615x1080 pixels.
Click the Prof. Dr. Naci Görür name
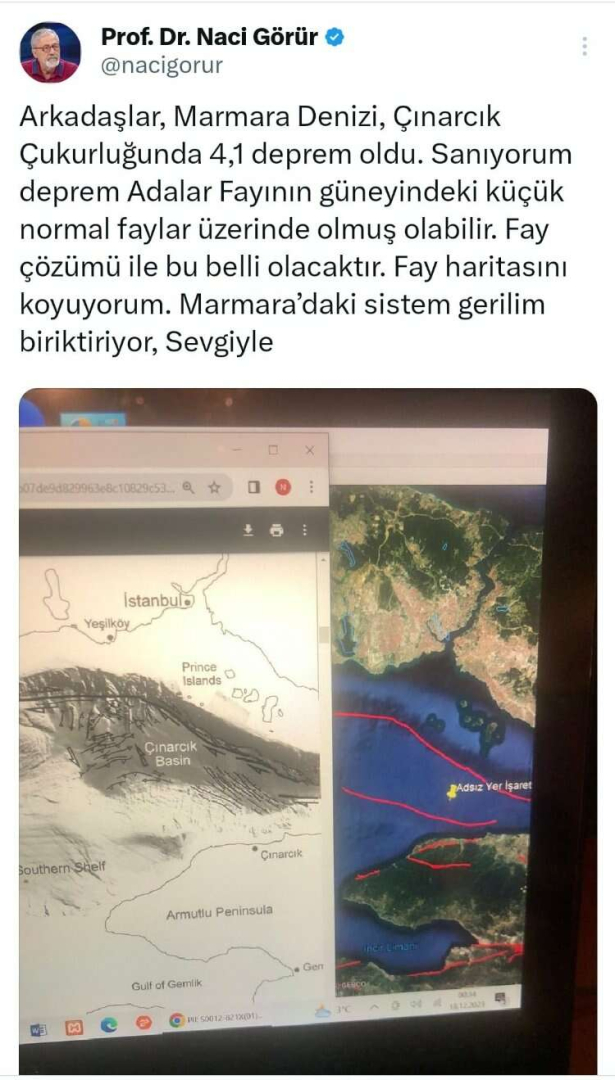click(x=210, y=37)
